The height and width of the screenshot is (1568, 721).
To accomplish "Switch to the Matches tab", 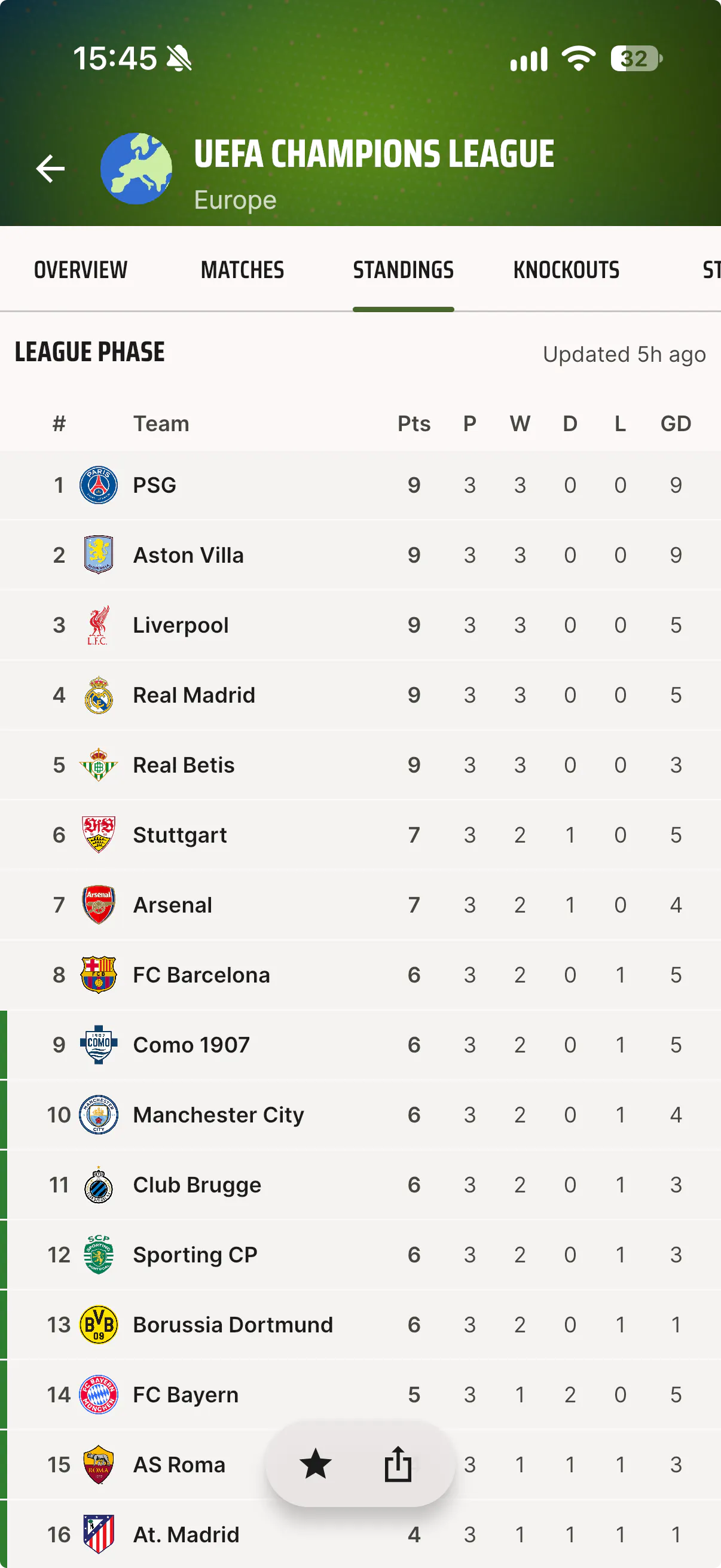I will [x=242, y=270].
